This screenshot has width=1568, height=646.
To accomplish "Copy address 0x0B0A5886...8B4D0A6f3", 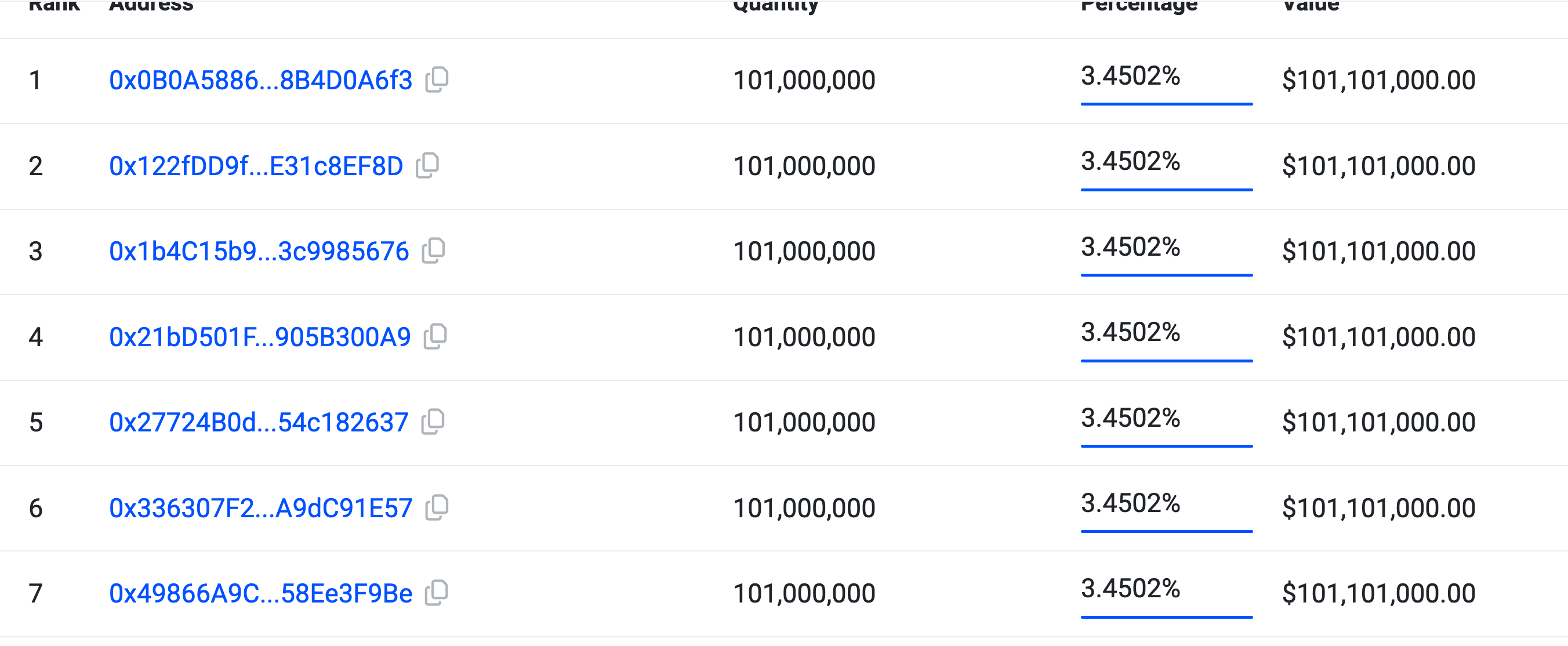I will 437,80.
